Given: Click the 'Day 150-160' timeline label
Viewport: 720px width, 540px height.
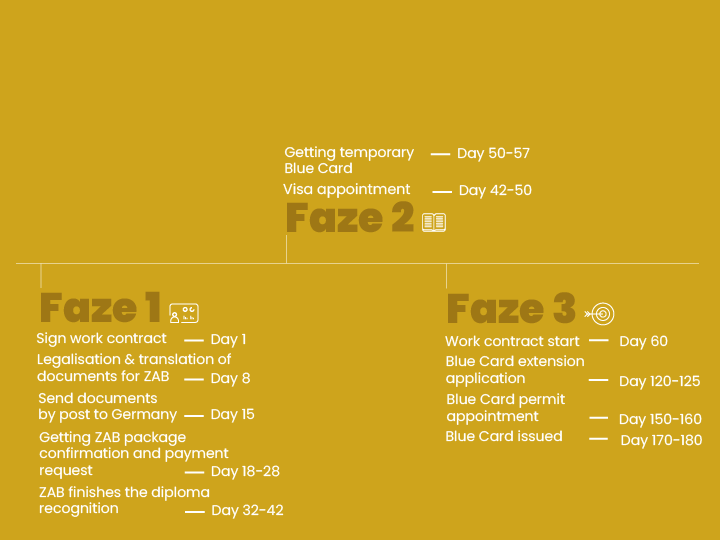Looking at the screenshot, I should click(660, 419).
